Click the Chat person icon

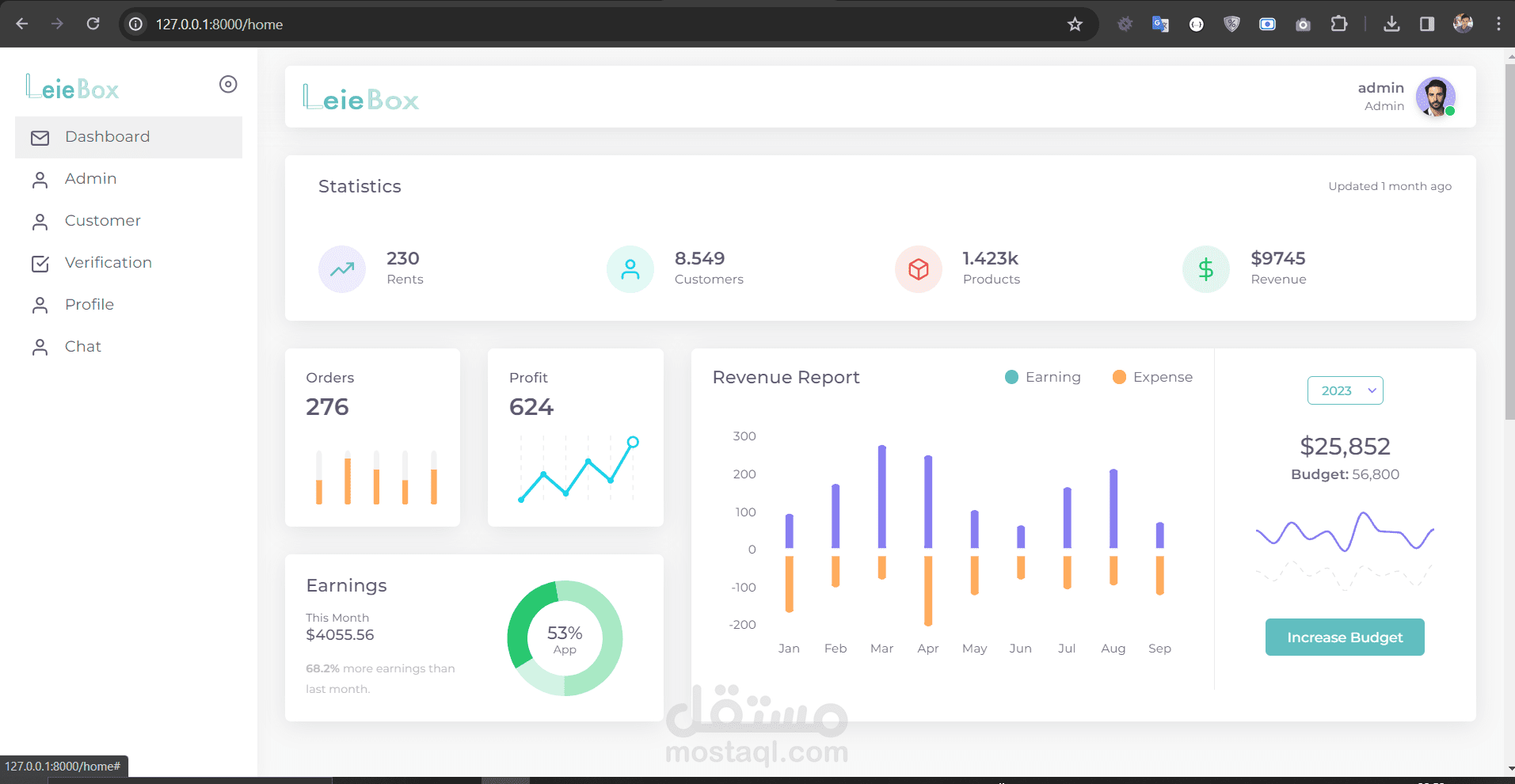[x=40, y=348]
